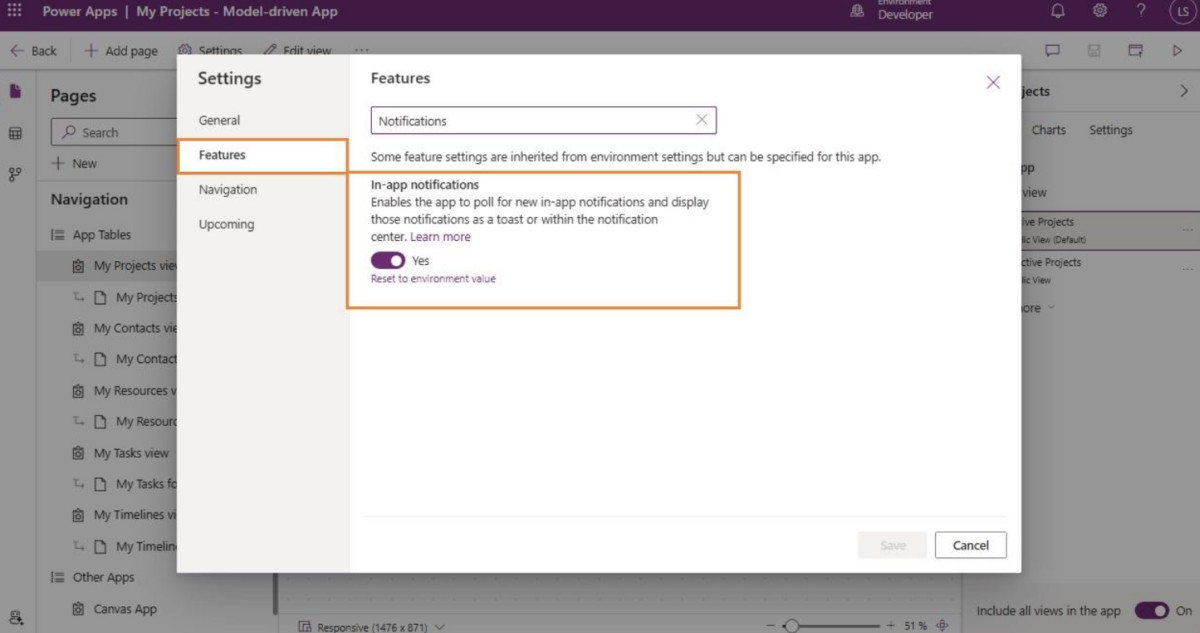Click the zoom out minus button
1200x633 pixels.
772,626
